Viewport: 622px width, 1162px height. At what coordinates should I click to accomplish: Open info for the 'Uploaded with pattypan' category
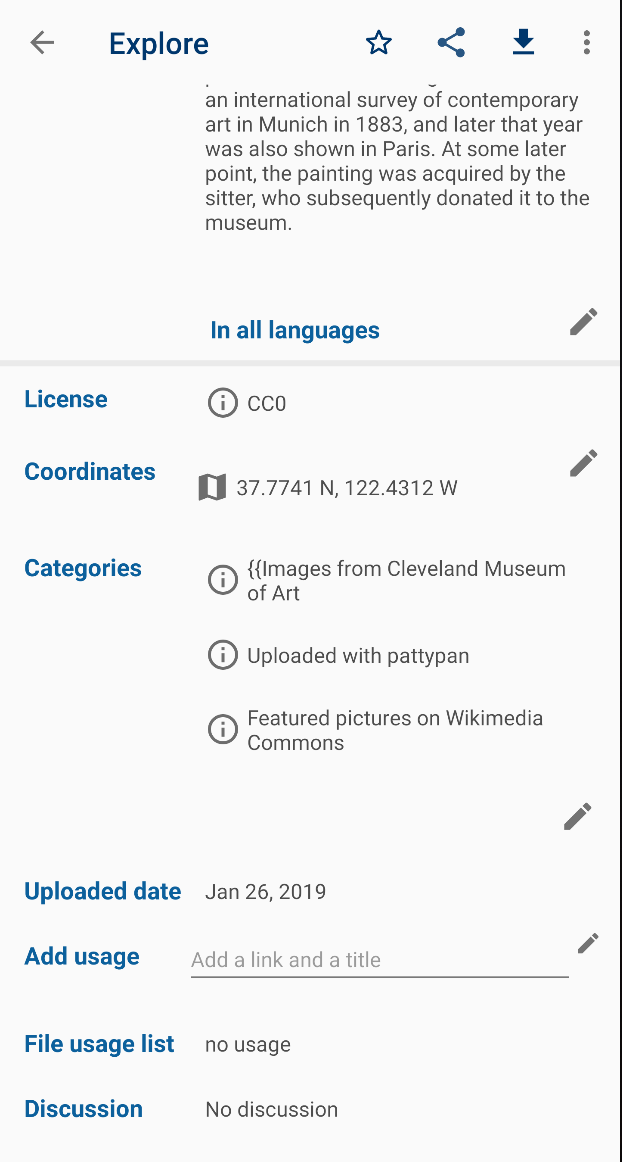click(222, 654)
